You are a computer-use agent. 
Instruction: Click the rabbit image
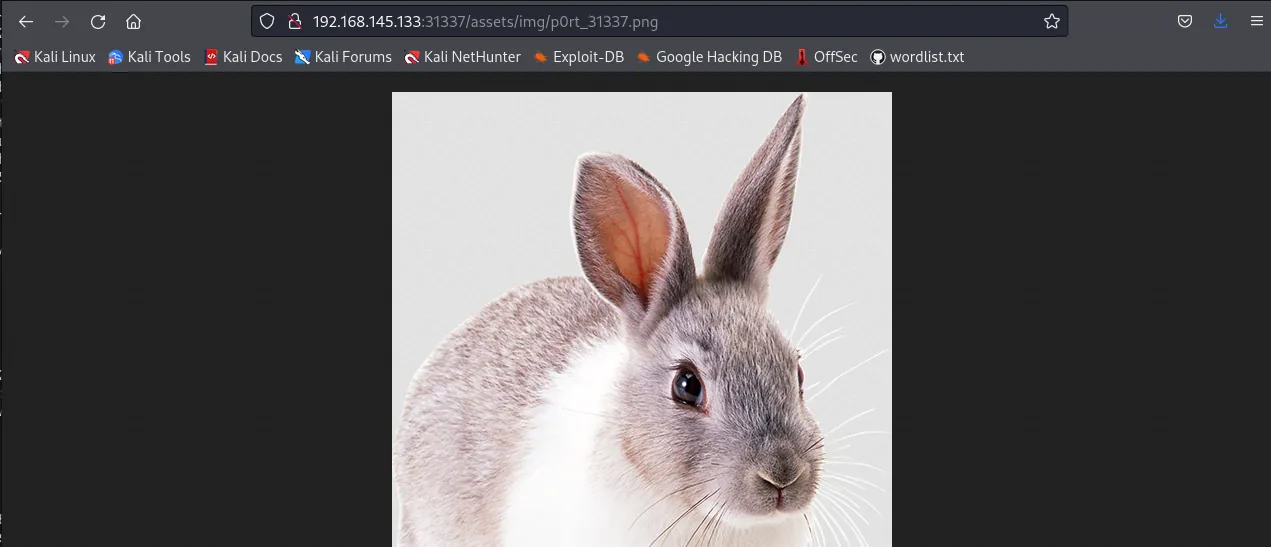(x=641, y=320)
